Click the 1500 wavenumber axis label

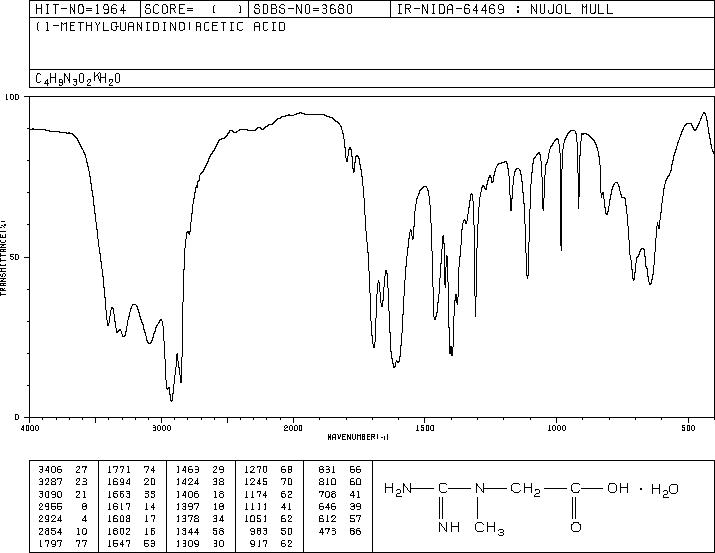[x=425, y=428]
